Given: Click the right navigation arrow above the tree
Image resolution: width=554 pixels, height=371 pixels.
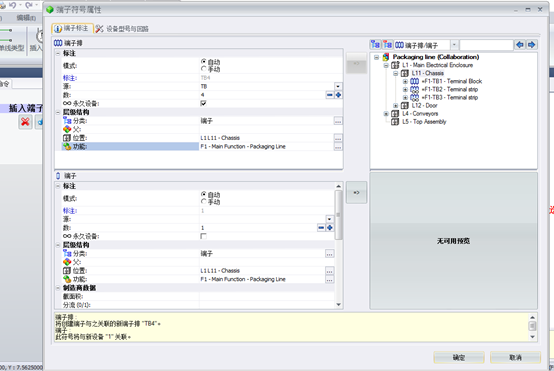Looking at the screenshot, I should (531, 45).
